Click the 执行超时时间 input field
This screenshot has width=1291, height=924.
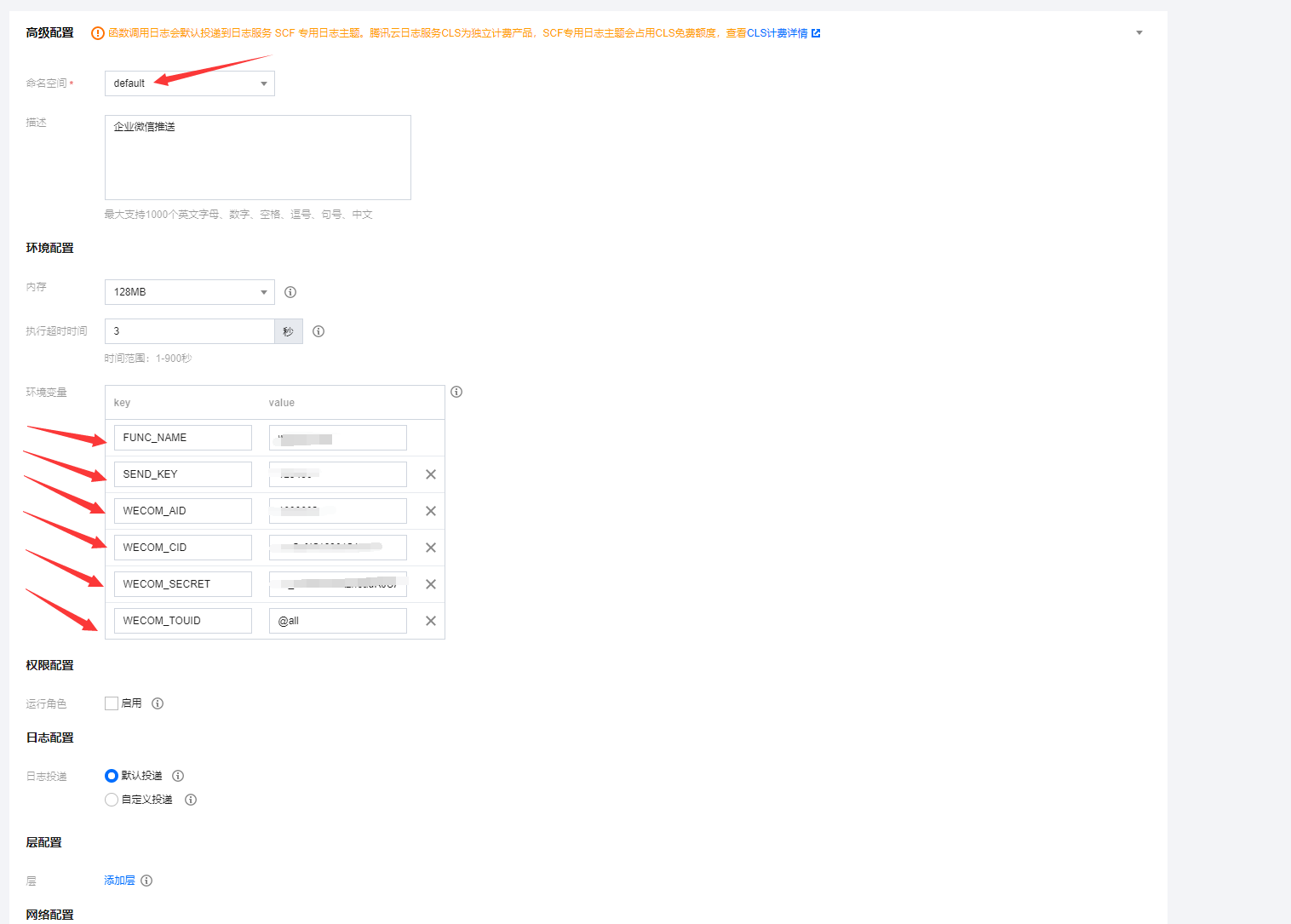coord(189,331)
